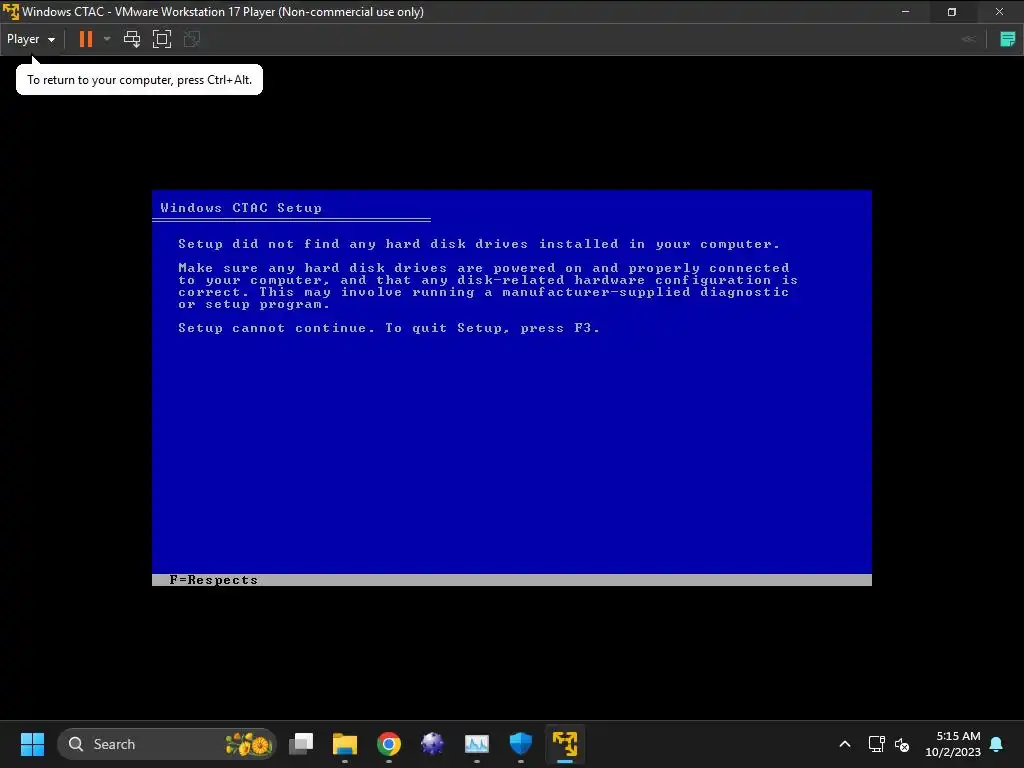Click the 'Setup did not find any hard disk' line

479,244
